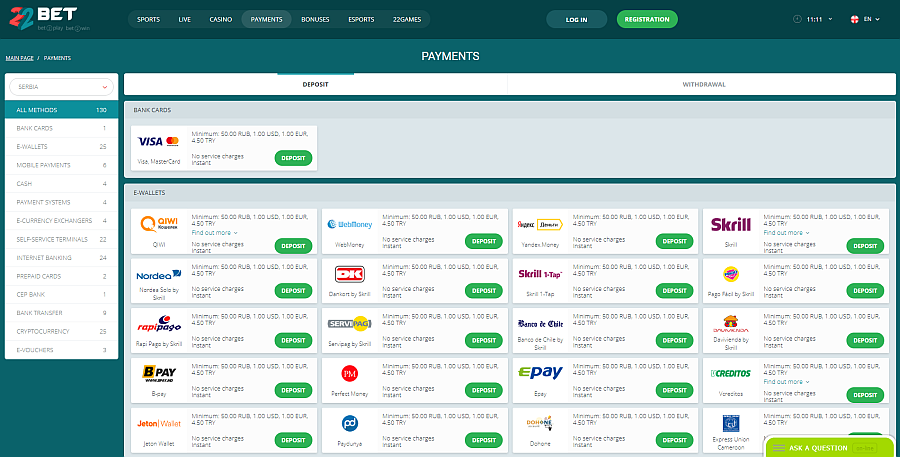Screen dimensions: 900x457
Task: Open the 22Games section
Action: [x=407, y=19]
